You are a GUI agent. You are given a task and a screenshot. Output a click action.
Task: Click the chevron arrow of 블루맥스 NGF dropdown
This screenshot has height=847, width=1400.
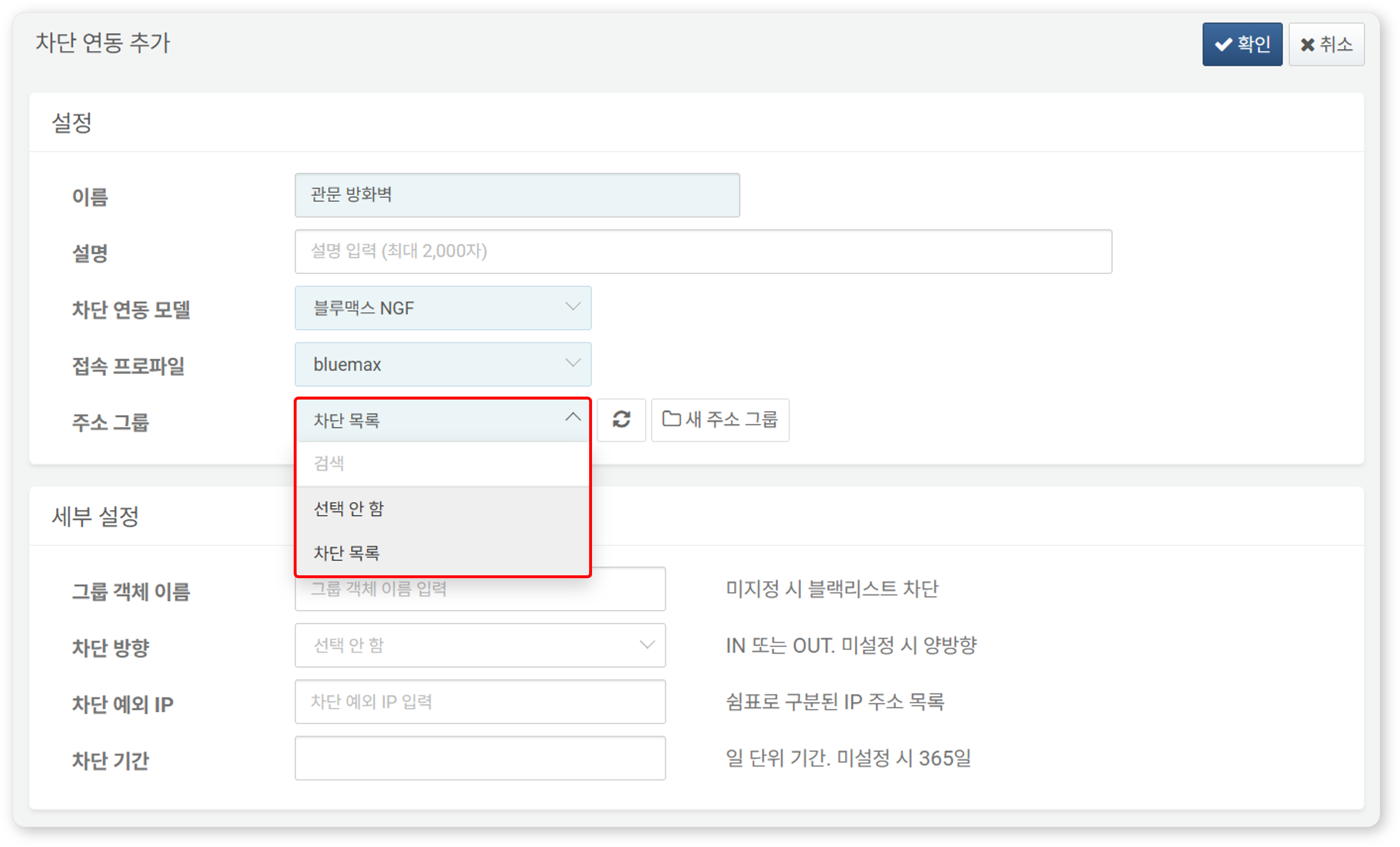(573, 307)
